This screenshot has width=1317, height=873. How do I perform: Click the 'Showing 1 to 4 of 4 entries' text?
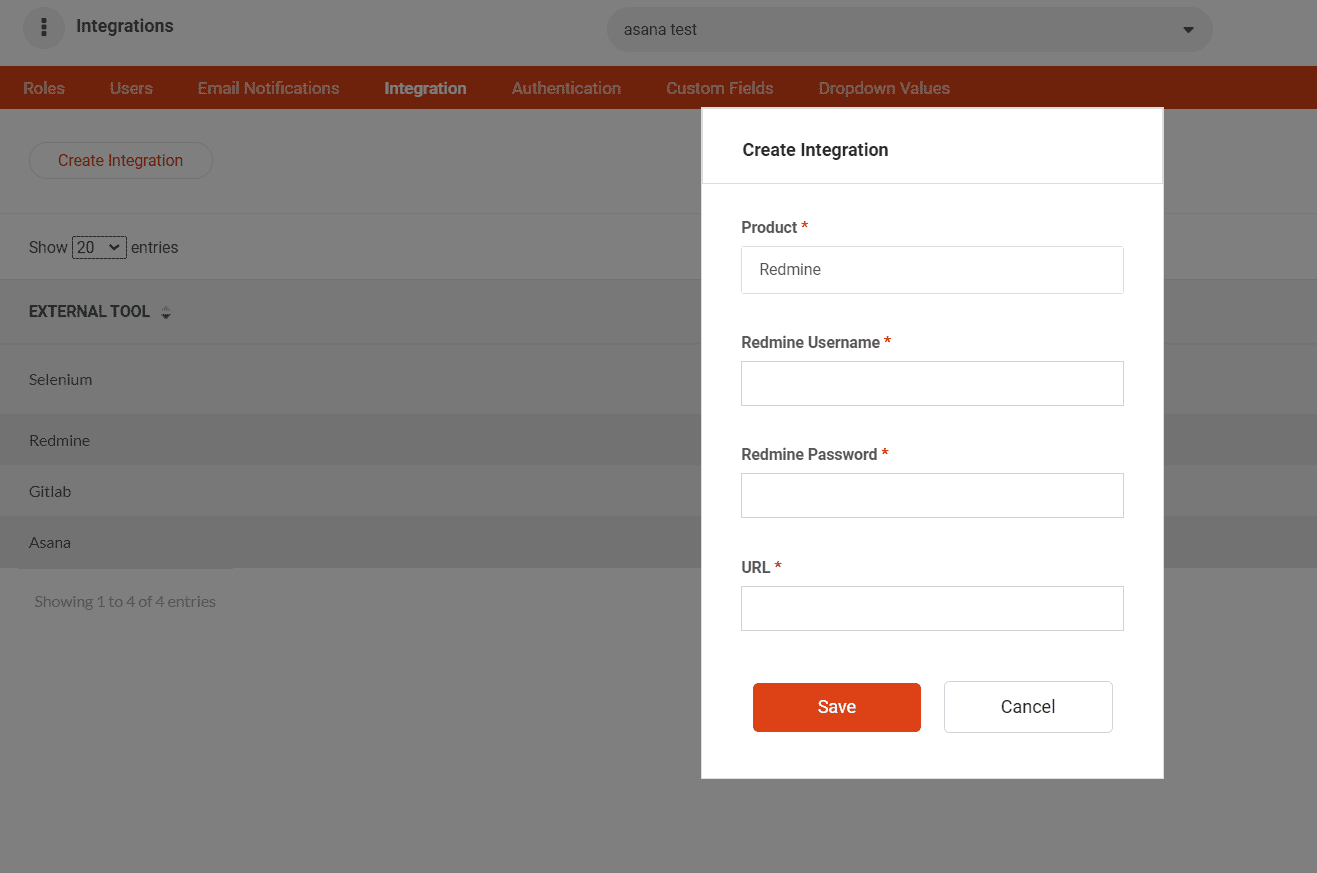(125, 602)
